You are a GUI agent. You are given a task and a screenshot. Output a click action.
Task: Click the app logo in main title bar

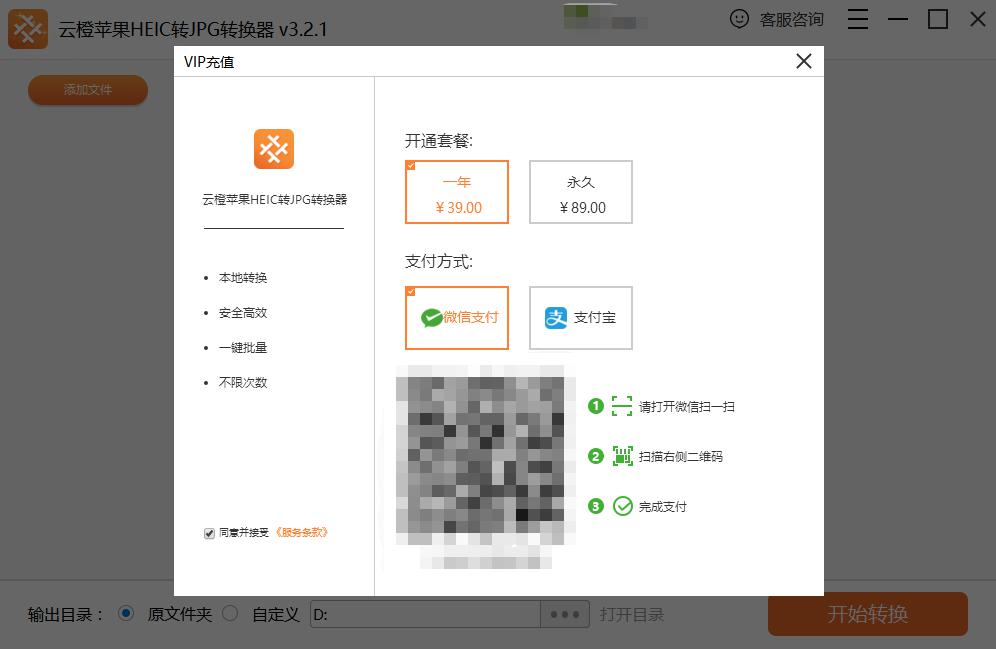[x=28, y=29]
